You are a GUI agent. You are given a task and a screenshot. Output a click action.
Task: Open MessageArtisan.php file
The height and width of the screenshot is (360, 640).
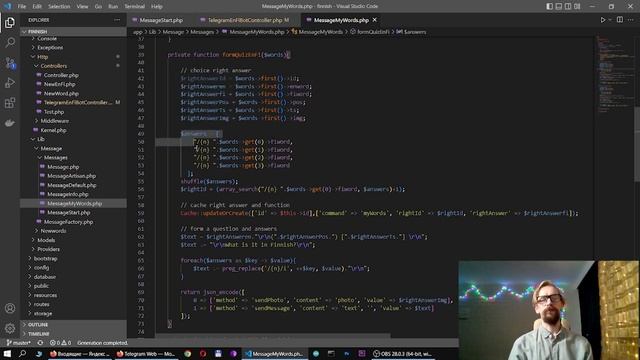73,176
